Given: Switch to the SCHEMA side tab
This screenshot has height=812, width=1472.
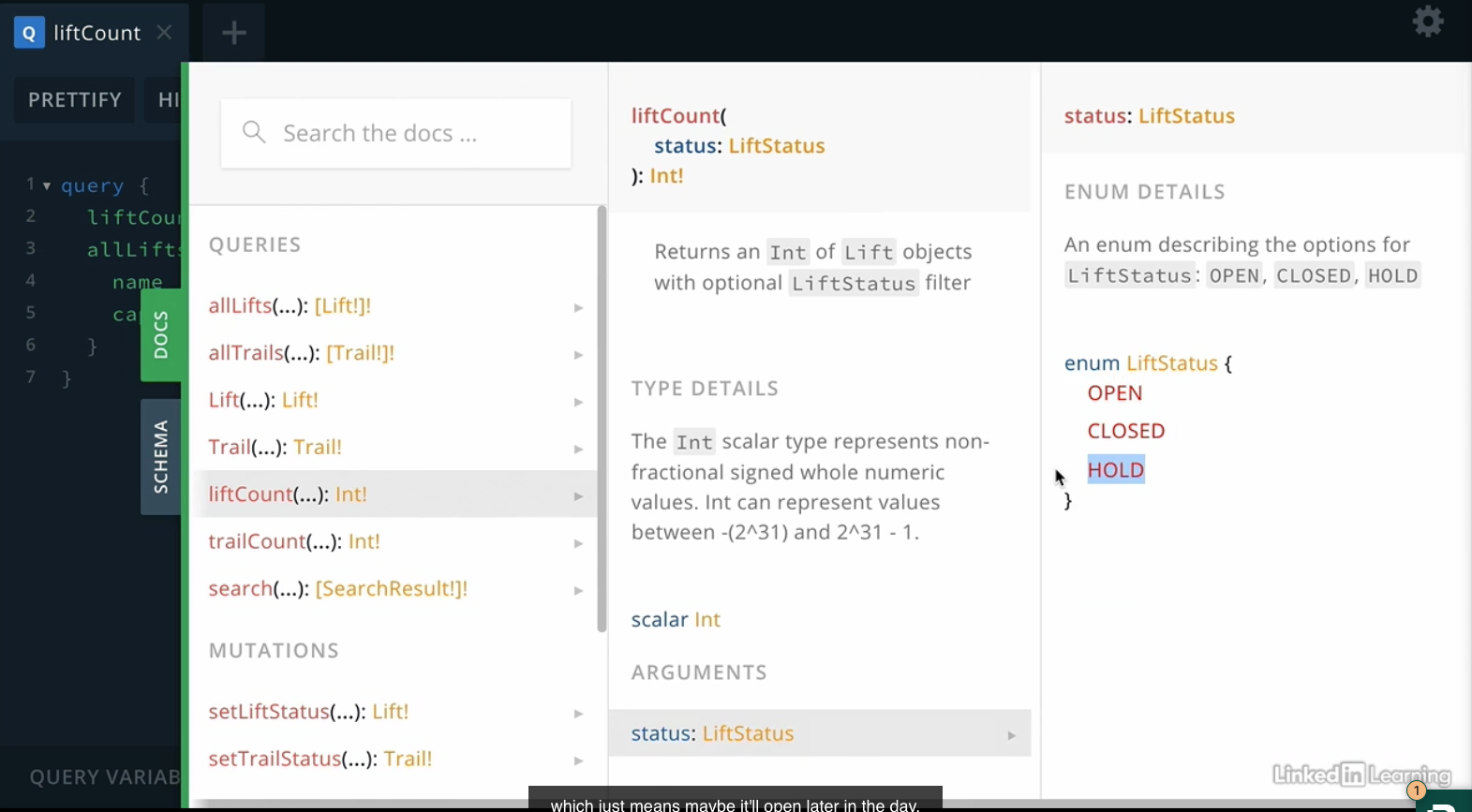Looking at the screenshot, I should pos(161,457).
